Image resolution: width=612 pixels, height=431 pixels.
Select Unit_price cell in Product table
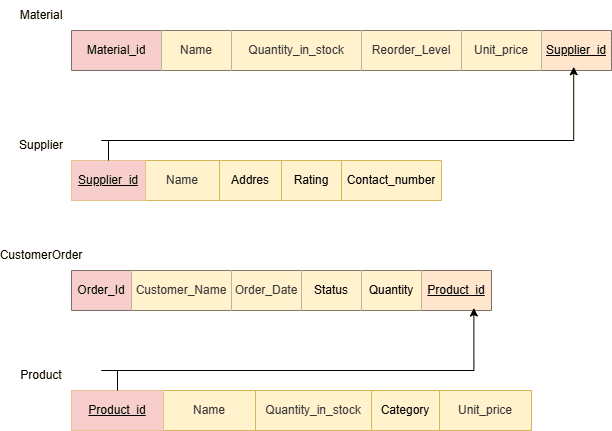(x=485, y=410)
